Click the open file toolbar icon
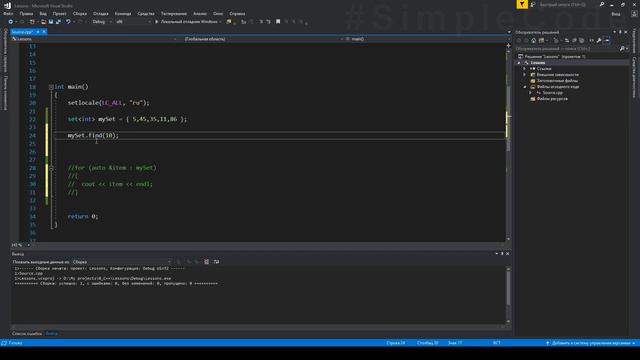Screen dimensions: 640x360 (43, 22)
